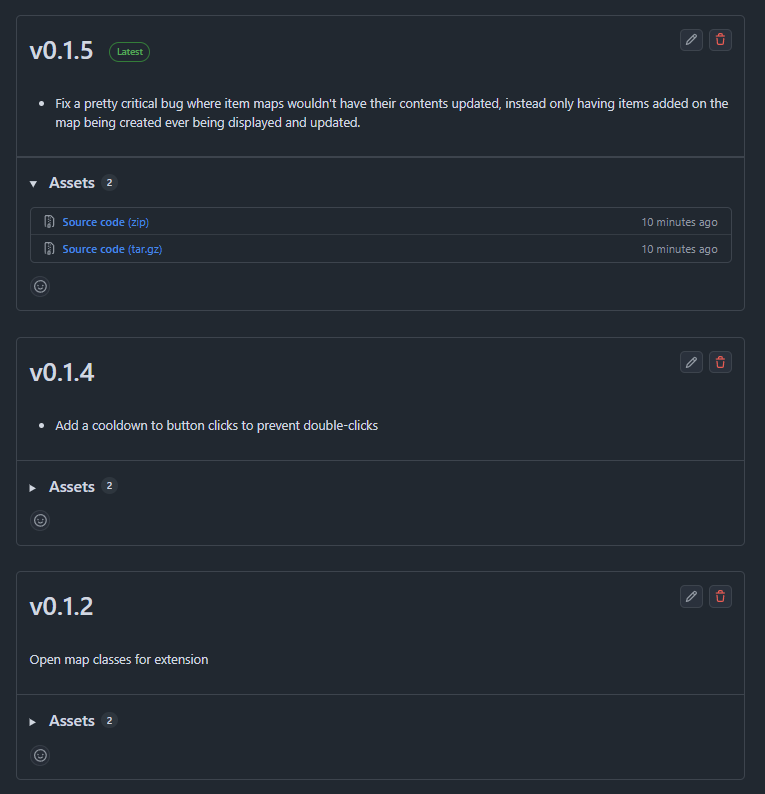Delete the v0.1.2 release using trash icon
The height and width of the screenshot is (794, 765).
click(720, 596)
